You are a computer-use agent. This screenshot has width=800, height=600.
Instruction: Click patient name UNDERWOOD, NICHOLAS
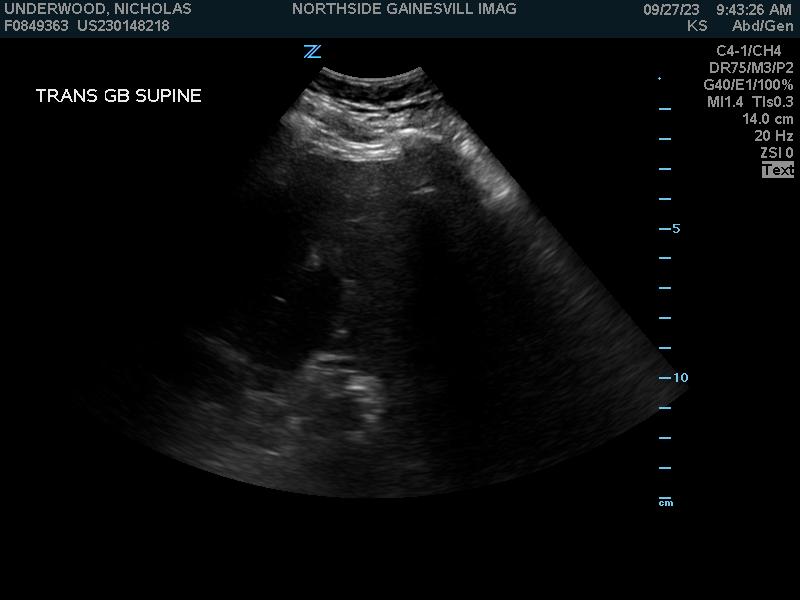[98, 9]
